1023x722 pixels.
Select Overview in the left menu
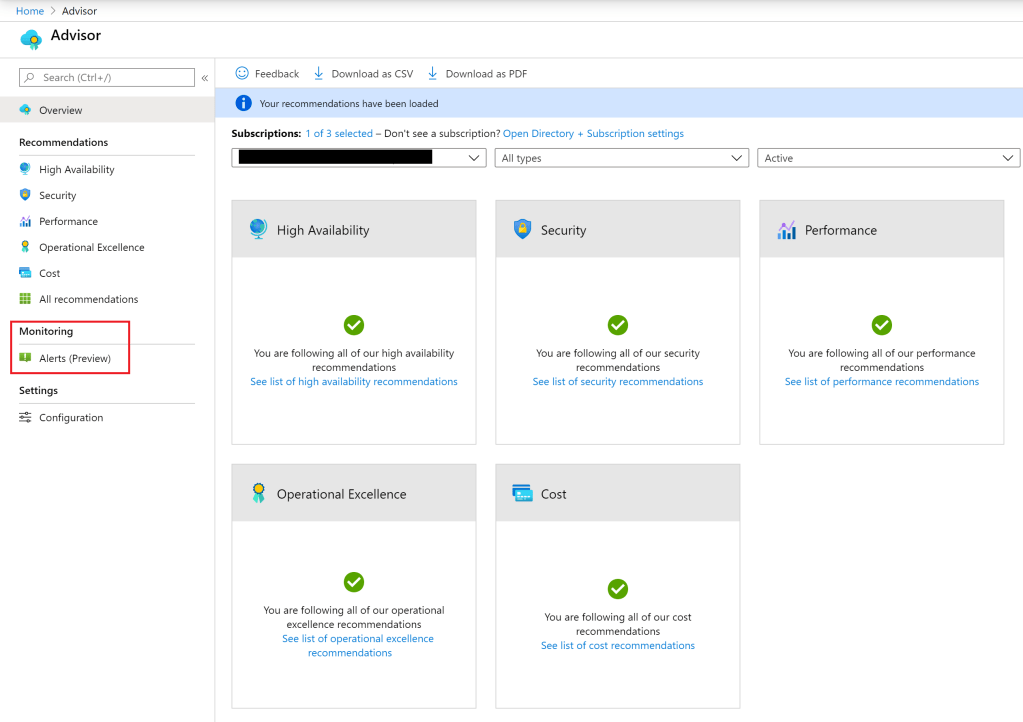tap(60, 110)
